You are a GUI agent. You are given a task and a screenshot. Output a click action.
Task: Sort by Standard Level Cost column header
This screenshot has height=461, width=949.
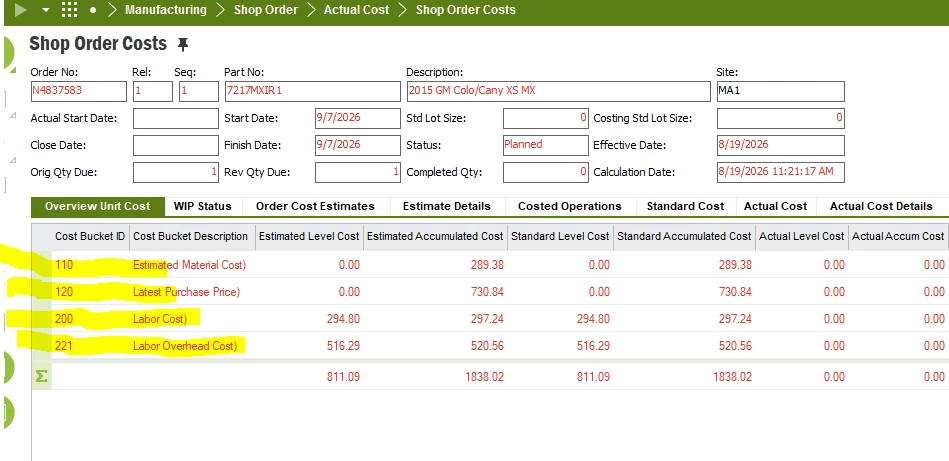pyautogui.click(x=560, y=237)
